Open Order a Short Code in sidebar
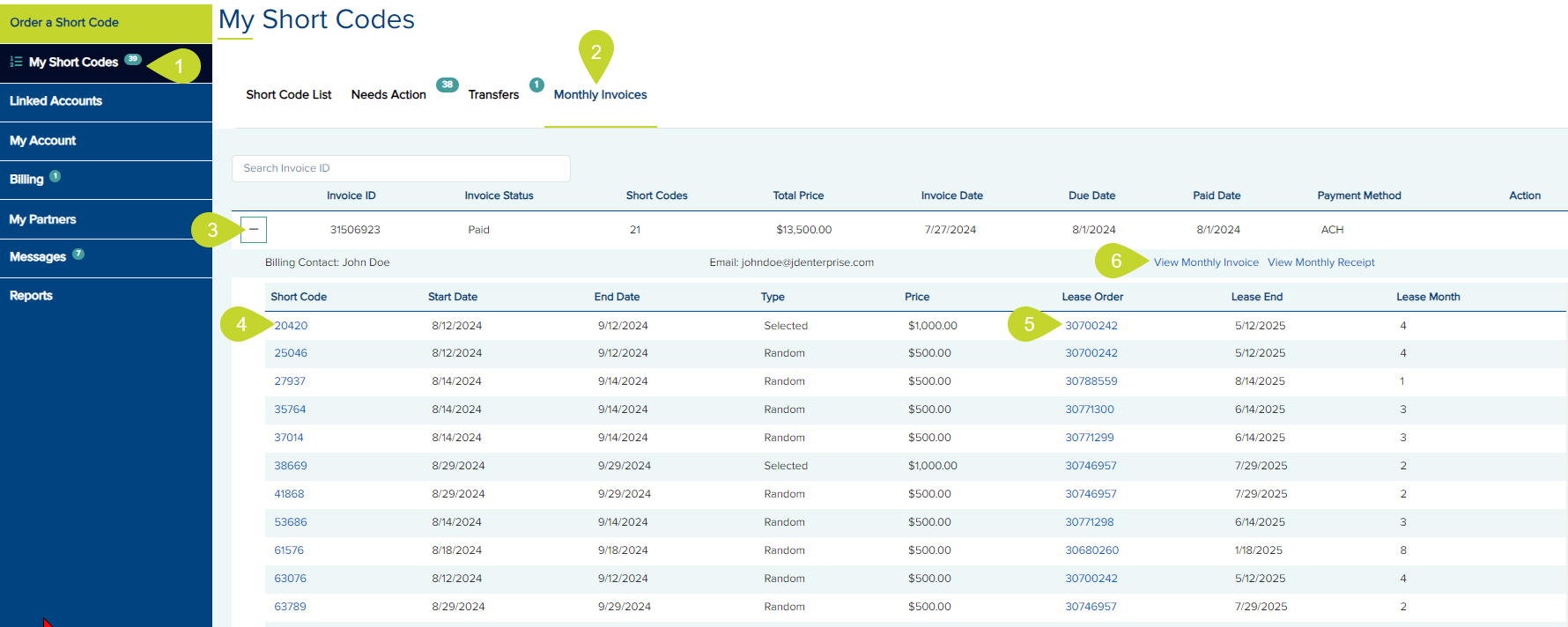Screen dimensions: 1568x627 pos(64,22)
